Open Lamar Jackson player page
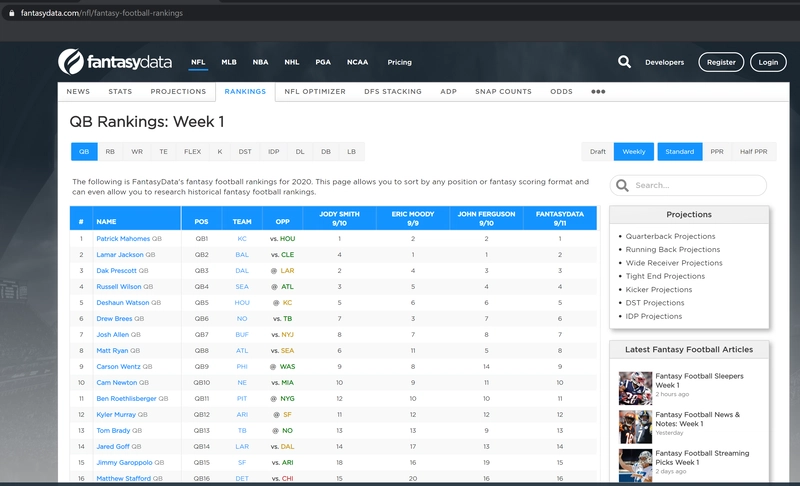Screen dimensions: 800x486 pyautogui.click(x=120, y=254)
